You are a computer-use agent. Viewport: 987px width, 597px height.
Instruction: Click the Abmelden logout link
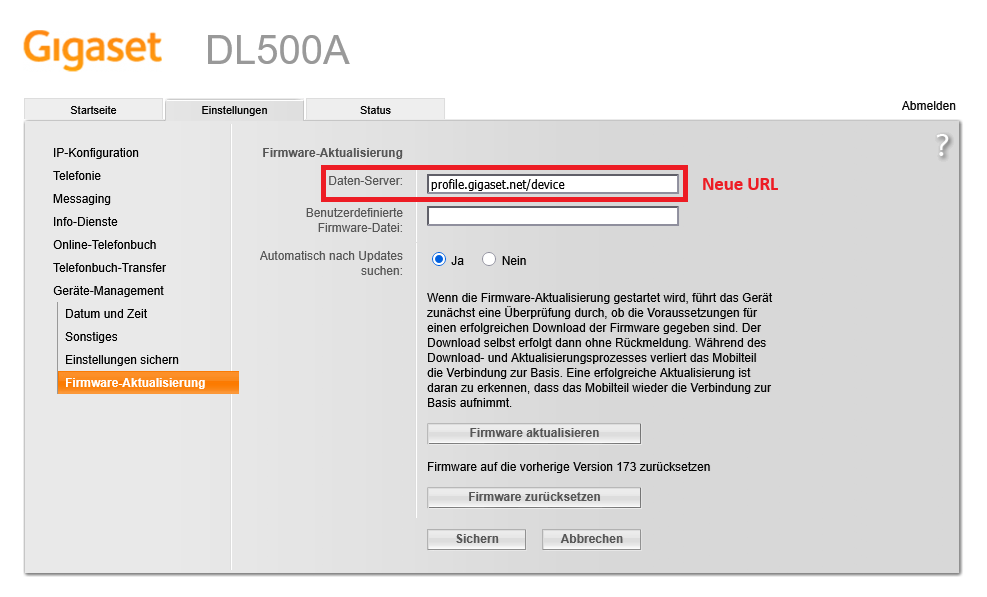[x=929, y=105]
